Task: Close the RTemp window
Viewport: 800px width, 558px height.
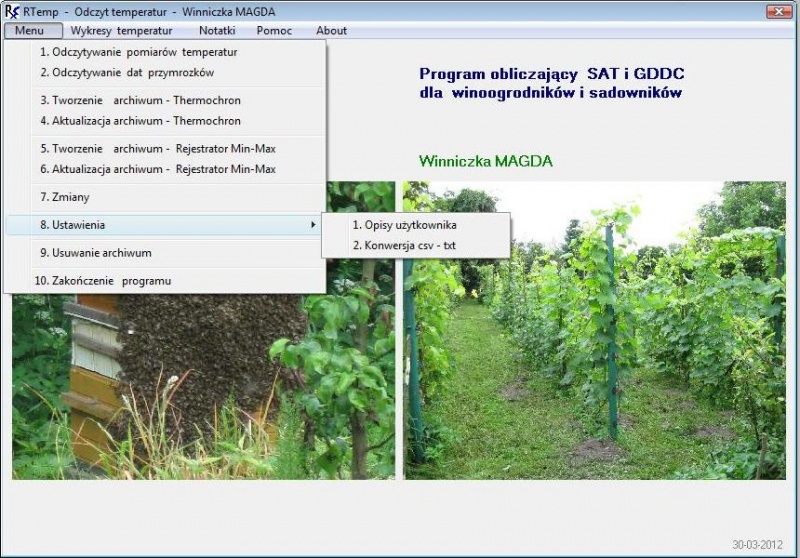Action: (779, 11)
